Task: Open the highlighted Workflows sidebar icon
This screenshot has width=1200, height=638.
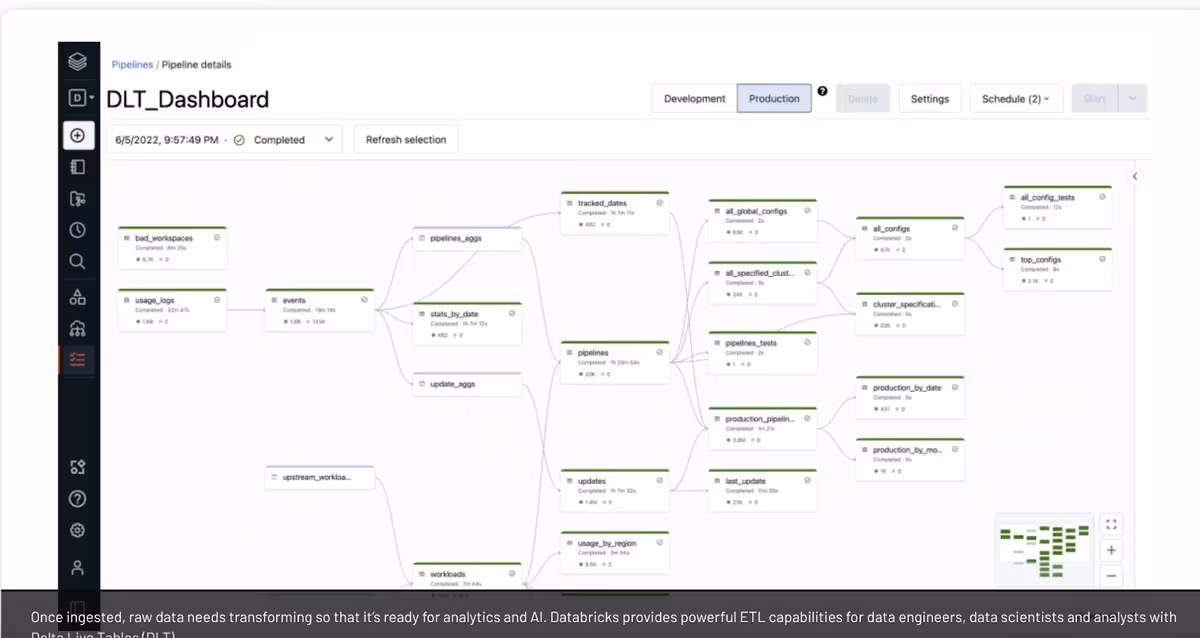Action: tap(77, 359)
